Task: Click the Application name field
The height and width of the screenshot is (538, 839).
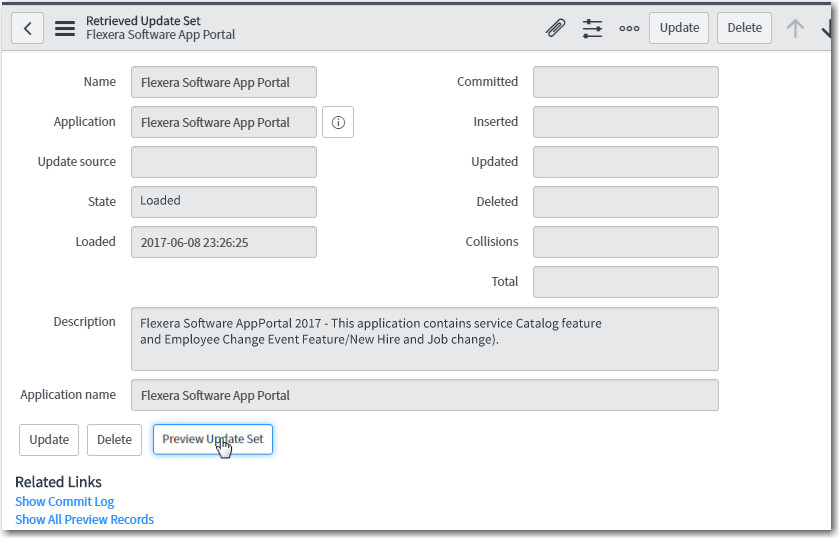Action: (424, 395)
